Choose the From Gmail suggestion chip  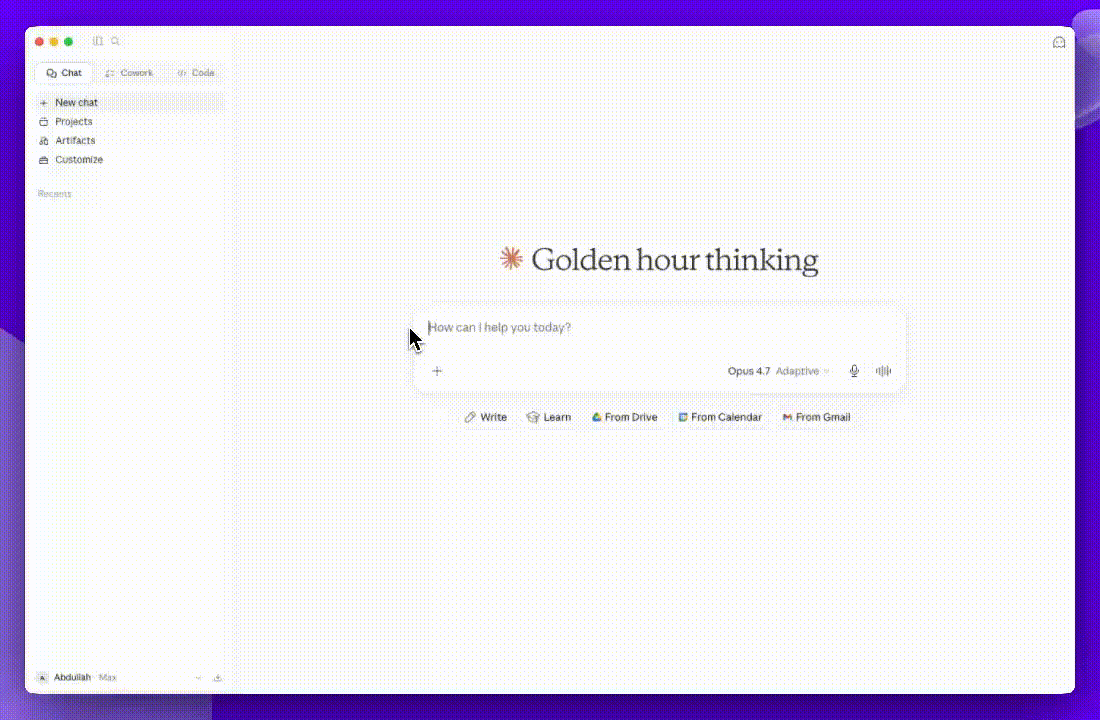pyautogui.click(x=816, y=418)
